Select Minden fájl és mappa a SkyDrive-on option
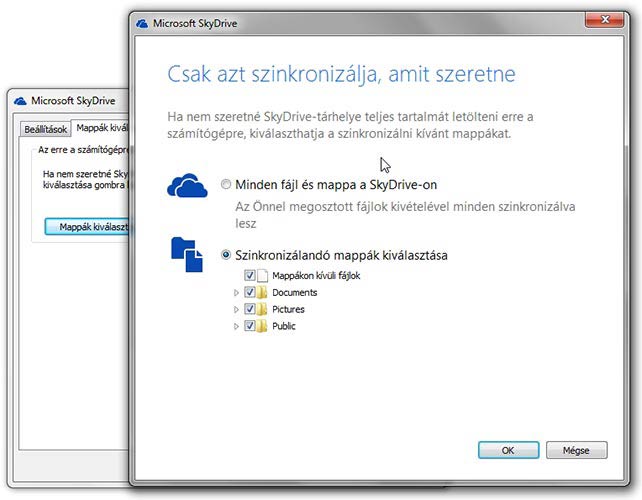The height and width of the screenshot is (500, 642). pos(226,185)
